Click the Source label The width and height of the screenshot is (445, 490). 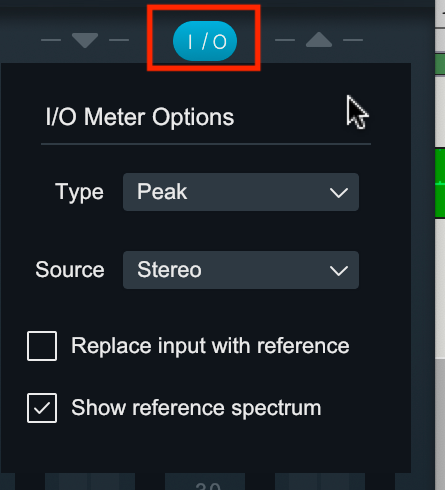coord(70,270)
